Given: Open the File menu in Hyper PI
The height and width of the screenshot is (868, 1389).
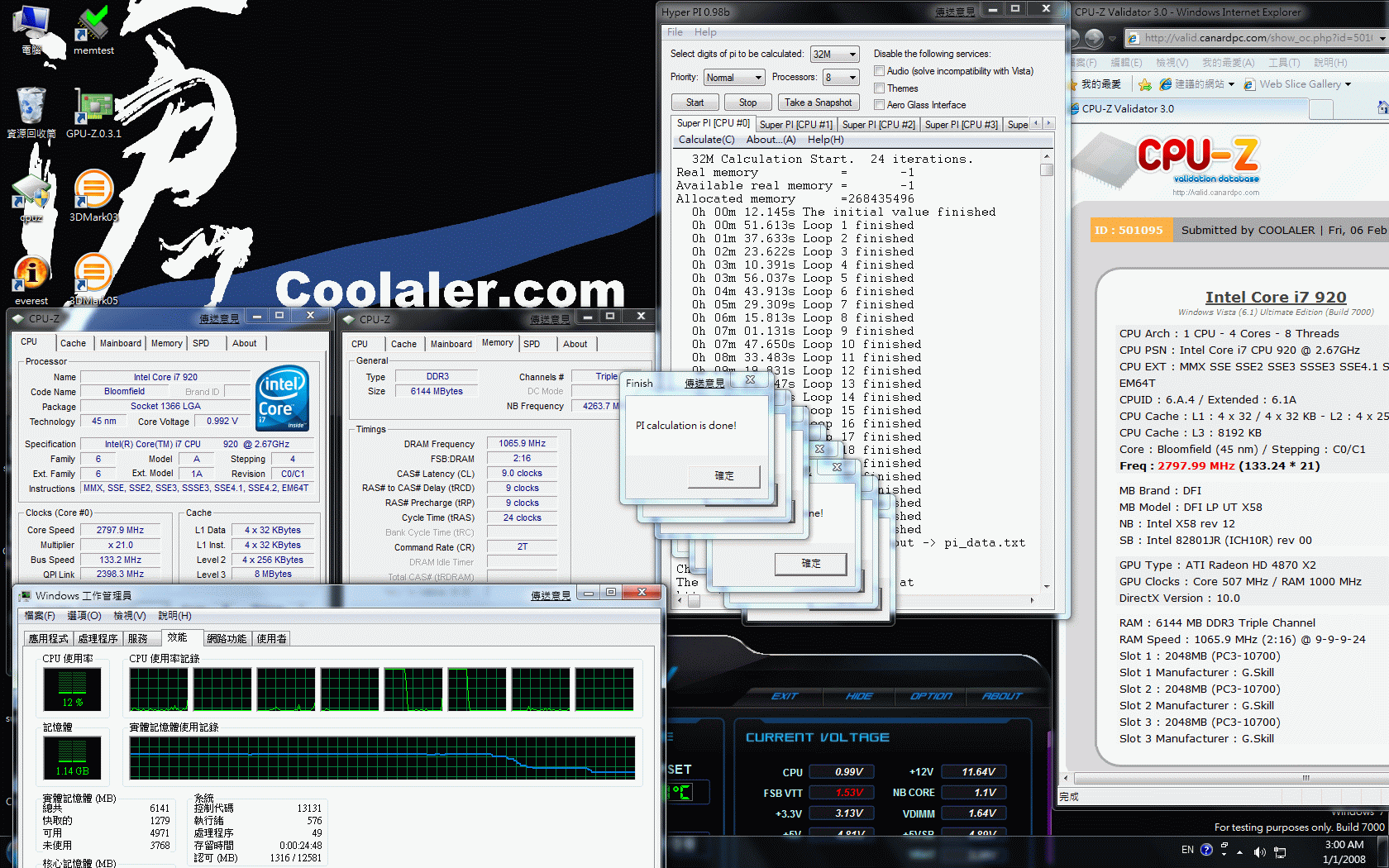Looking at the screenshot, I should [x=675, y=32].
